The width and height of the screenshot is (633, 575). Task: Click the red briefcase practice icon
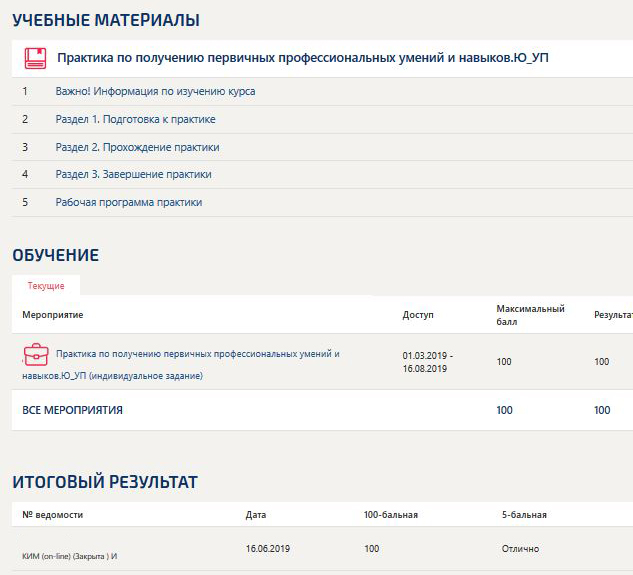click(36, 354)
